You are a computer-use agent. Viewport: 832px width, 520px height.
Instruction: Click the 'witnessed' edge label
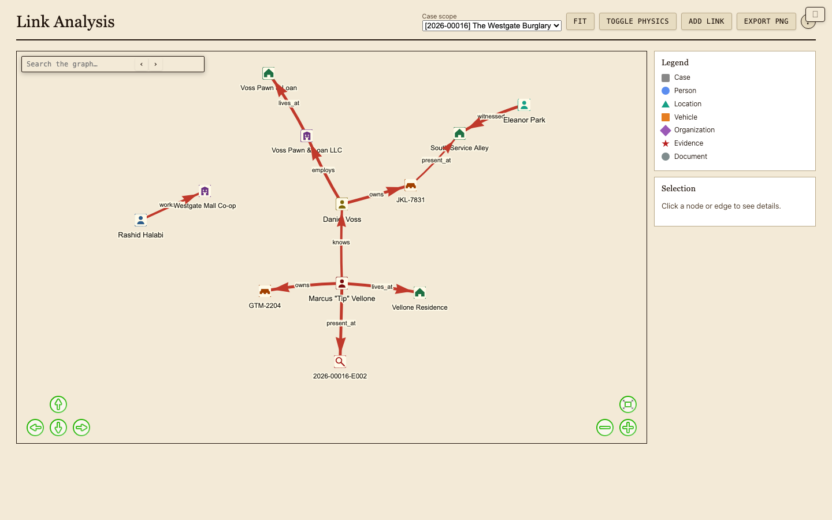(x=491, y=116)
